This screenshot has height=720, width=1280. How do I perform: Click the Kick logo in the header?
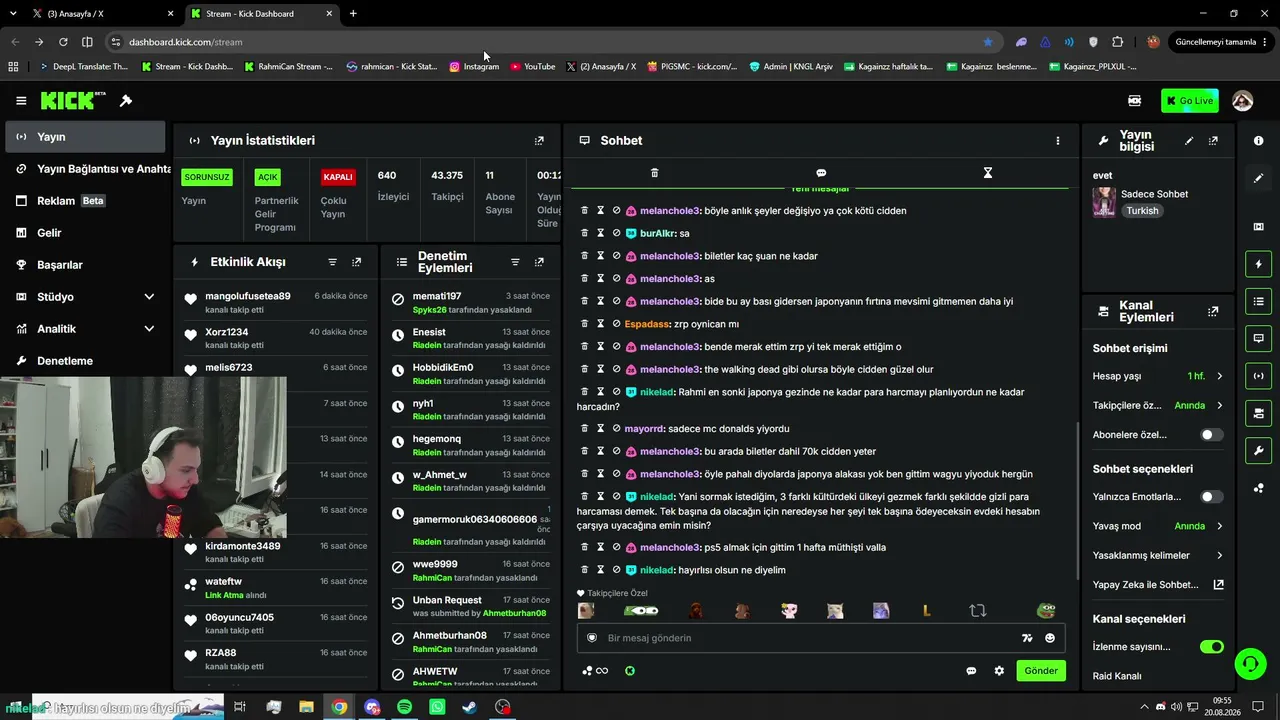coord(73,101)
